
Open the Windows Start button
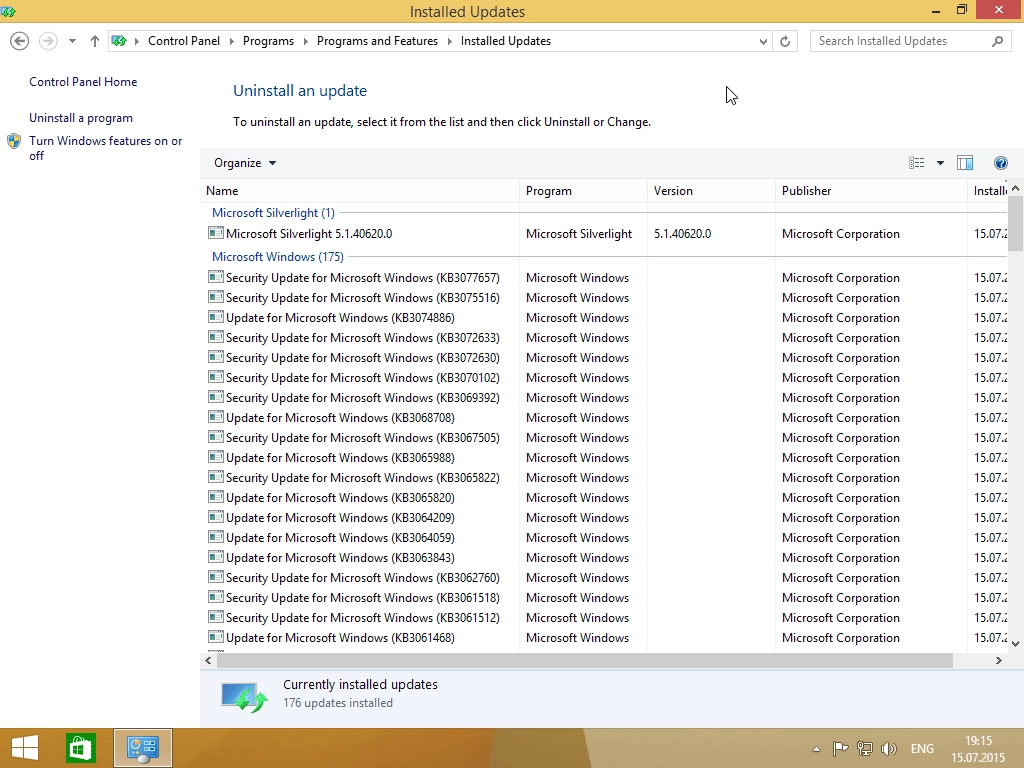click(25, 748)
